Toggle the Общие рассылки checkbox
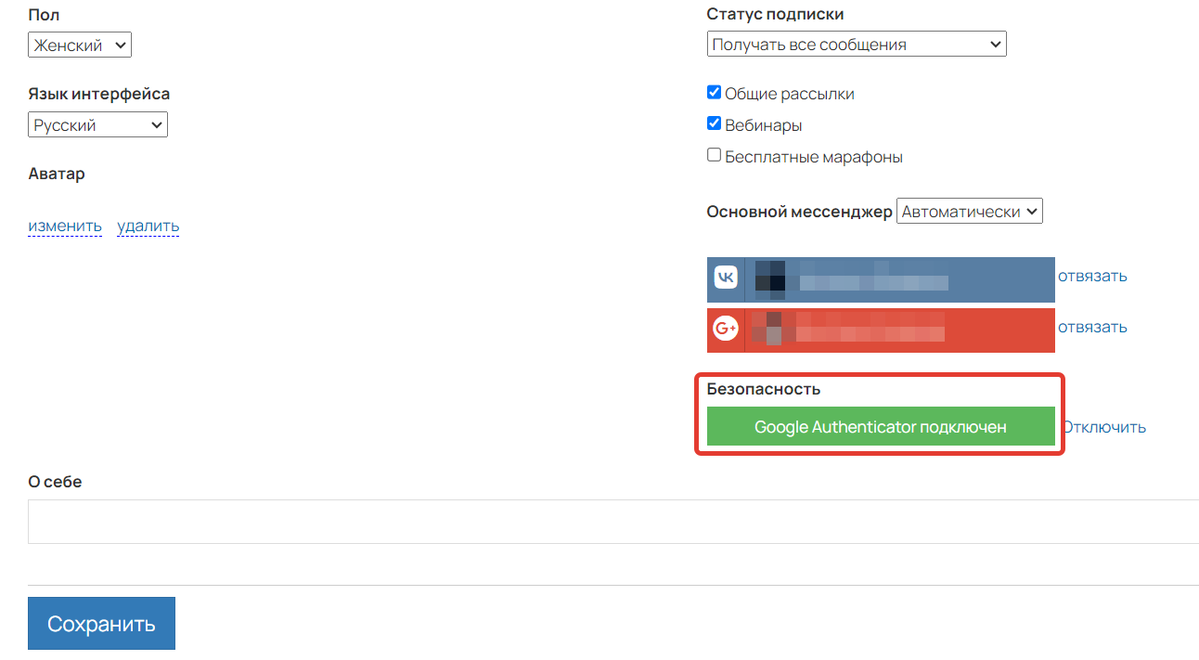 pos(714,93)
